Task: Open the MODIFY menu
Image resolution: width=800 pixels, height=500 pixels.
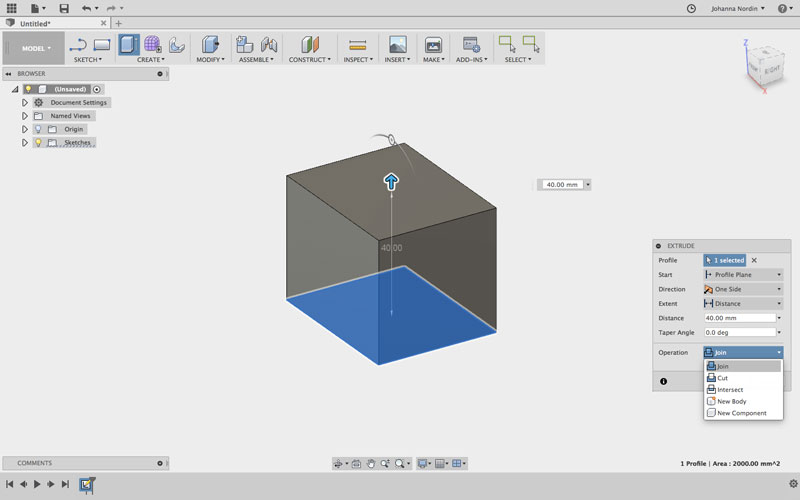Action: (x=210, y=59)
